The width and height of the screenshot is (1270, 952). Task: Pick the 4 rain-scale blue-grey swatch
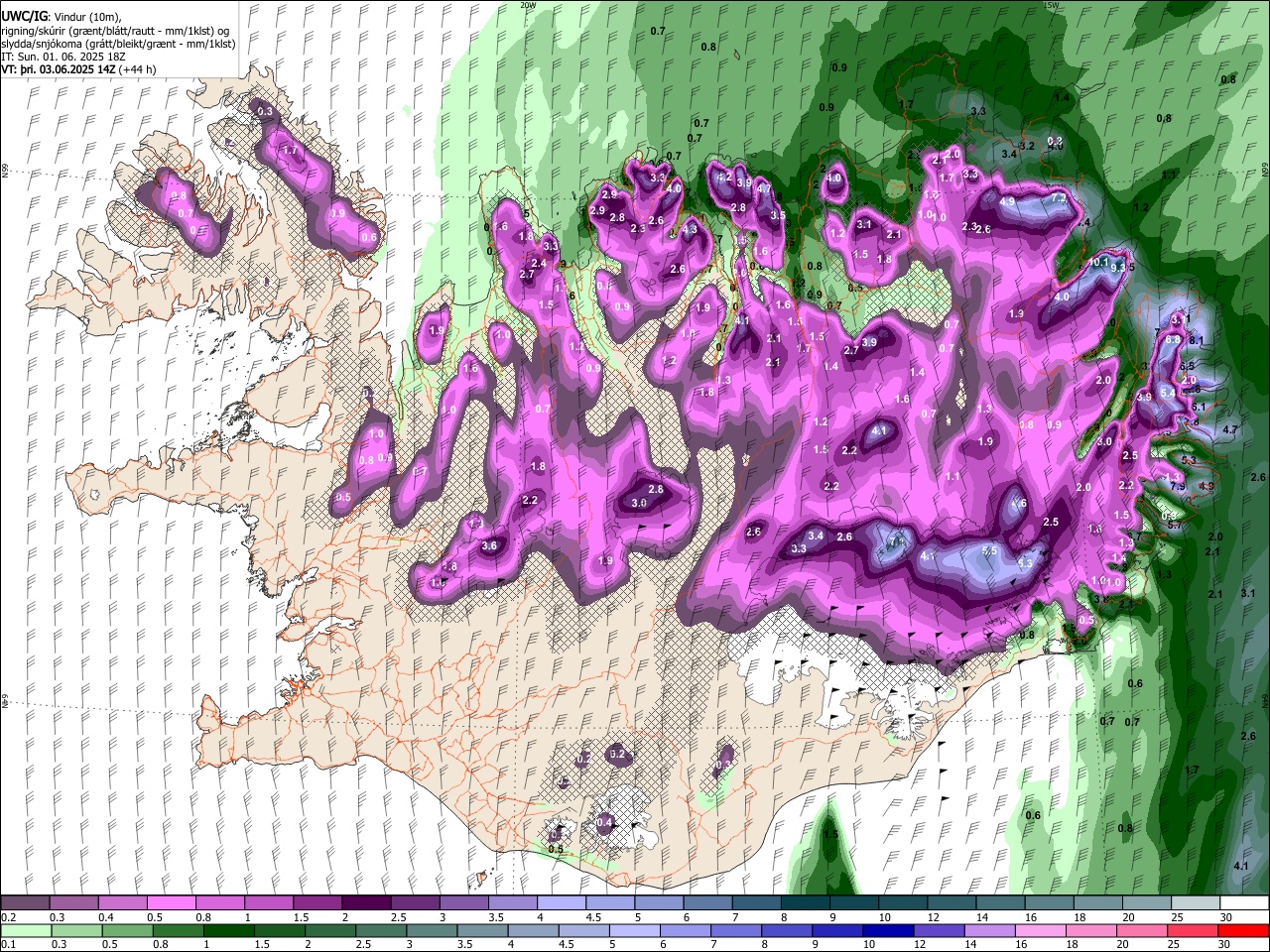[533, 931]
